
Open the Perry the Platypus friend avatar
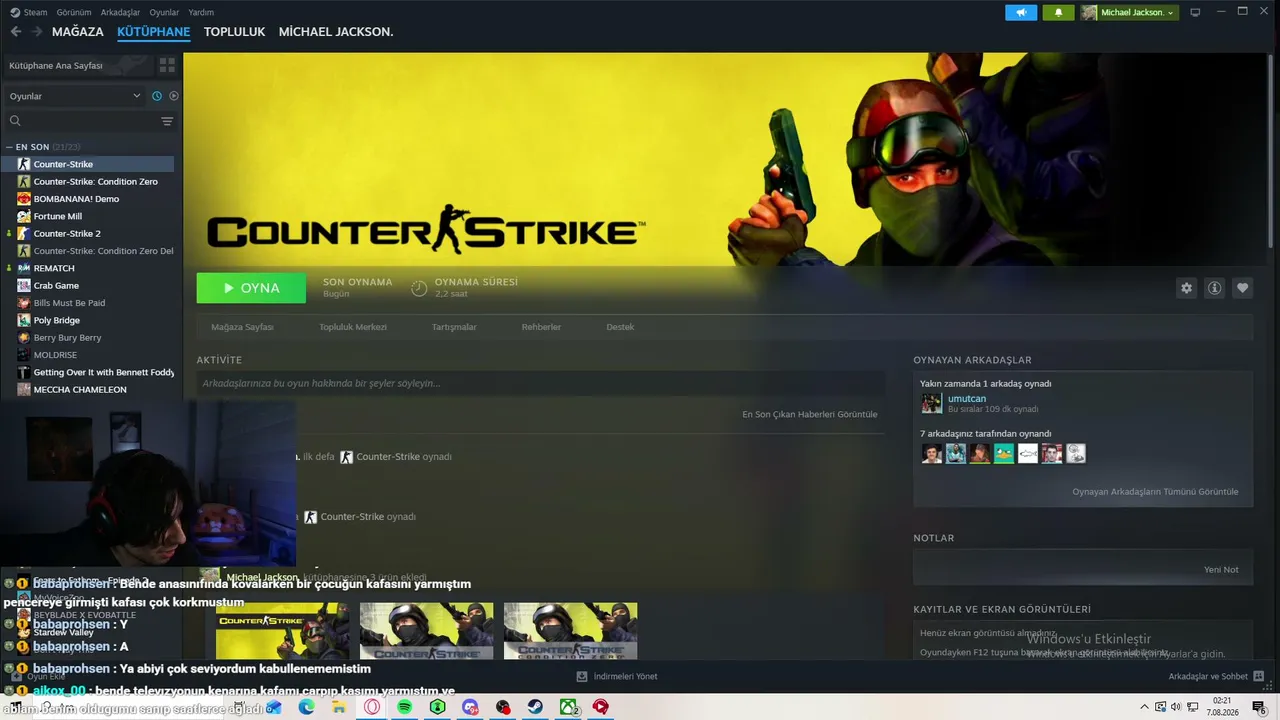pyautogui.click(x=1004, y=454)
